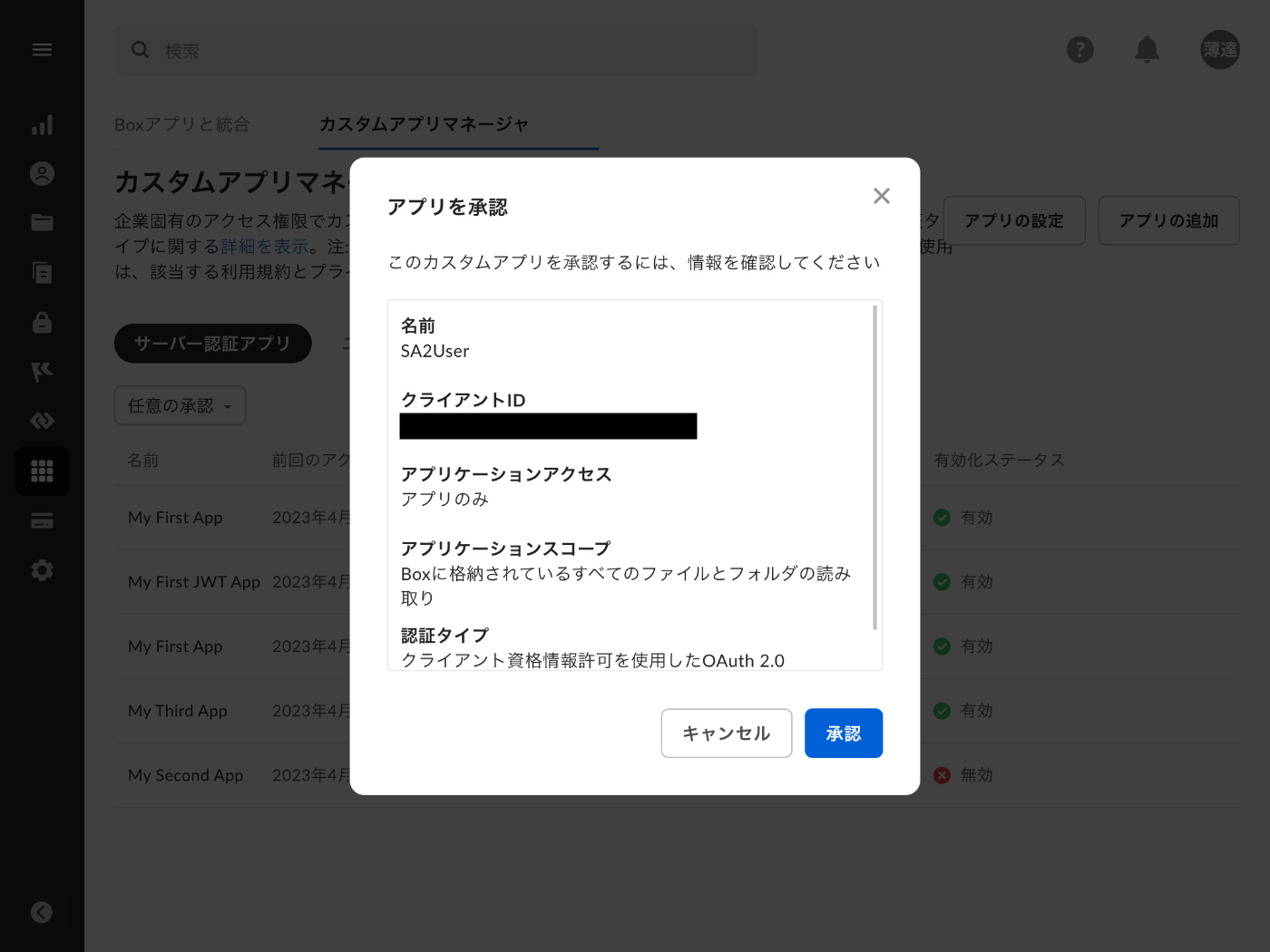Click the 有効化ステータス column header
The image size is (1270, 952).
pos(999,461)
